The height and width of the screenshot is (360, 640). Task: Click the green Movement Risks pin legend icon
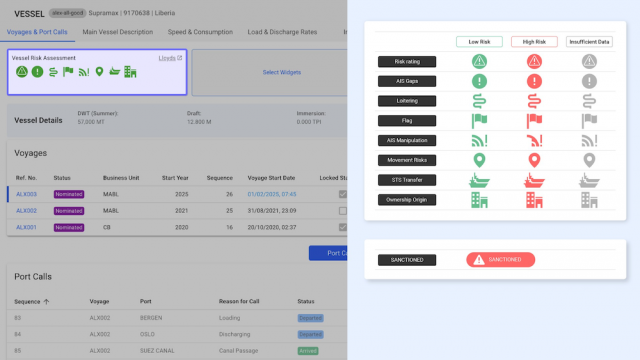coord(479,160)
